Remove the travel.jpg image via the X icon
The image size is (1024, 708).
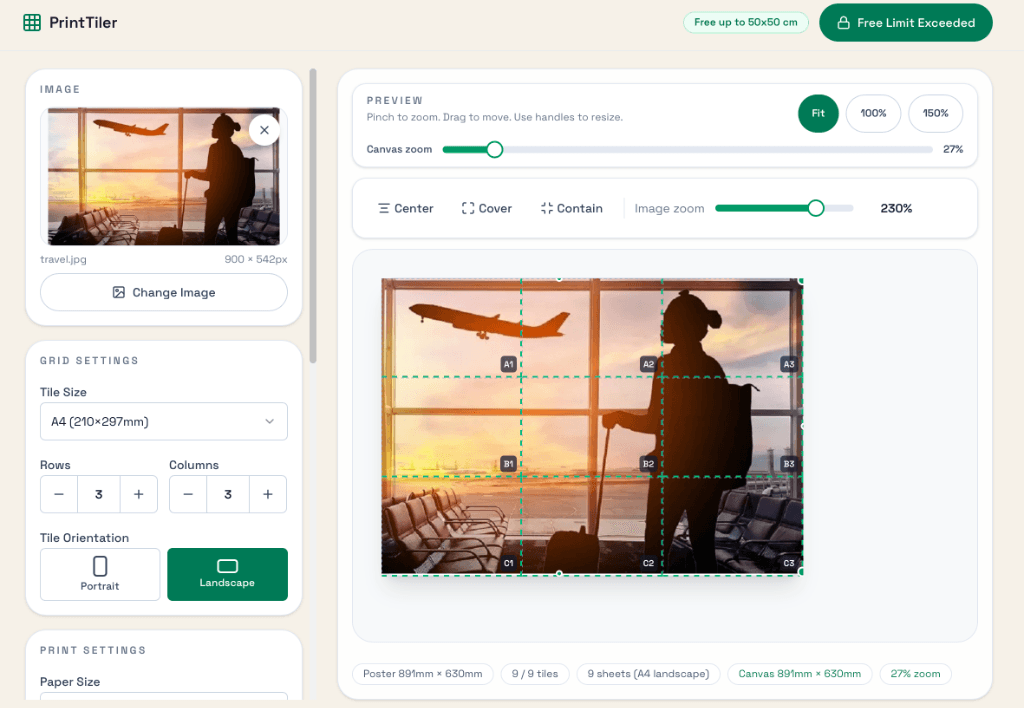pos(264,130)
